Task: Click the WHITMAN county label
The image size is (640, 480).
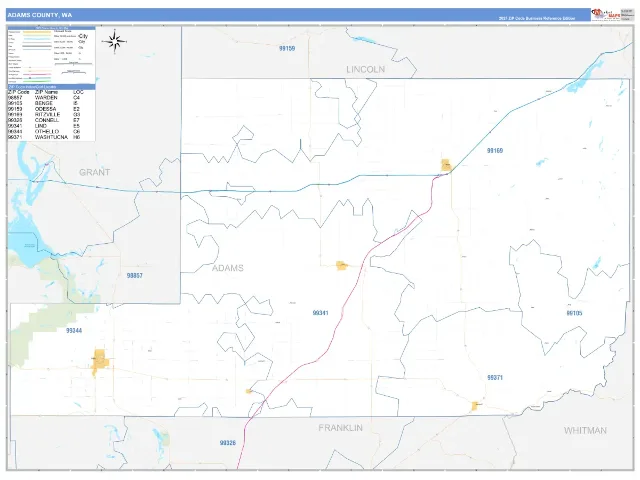Action: point(585,431)
